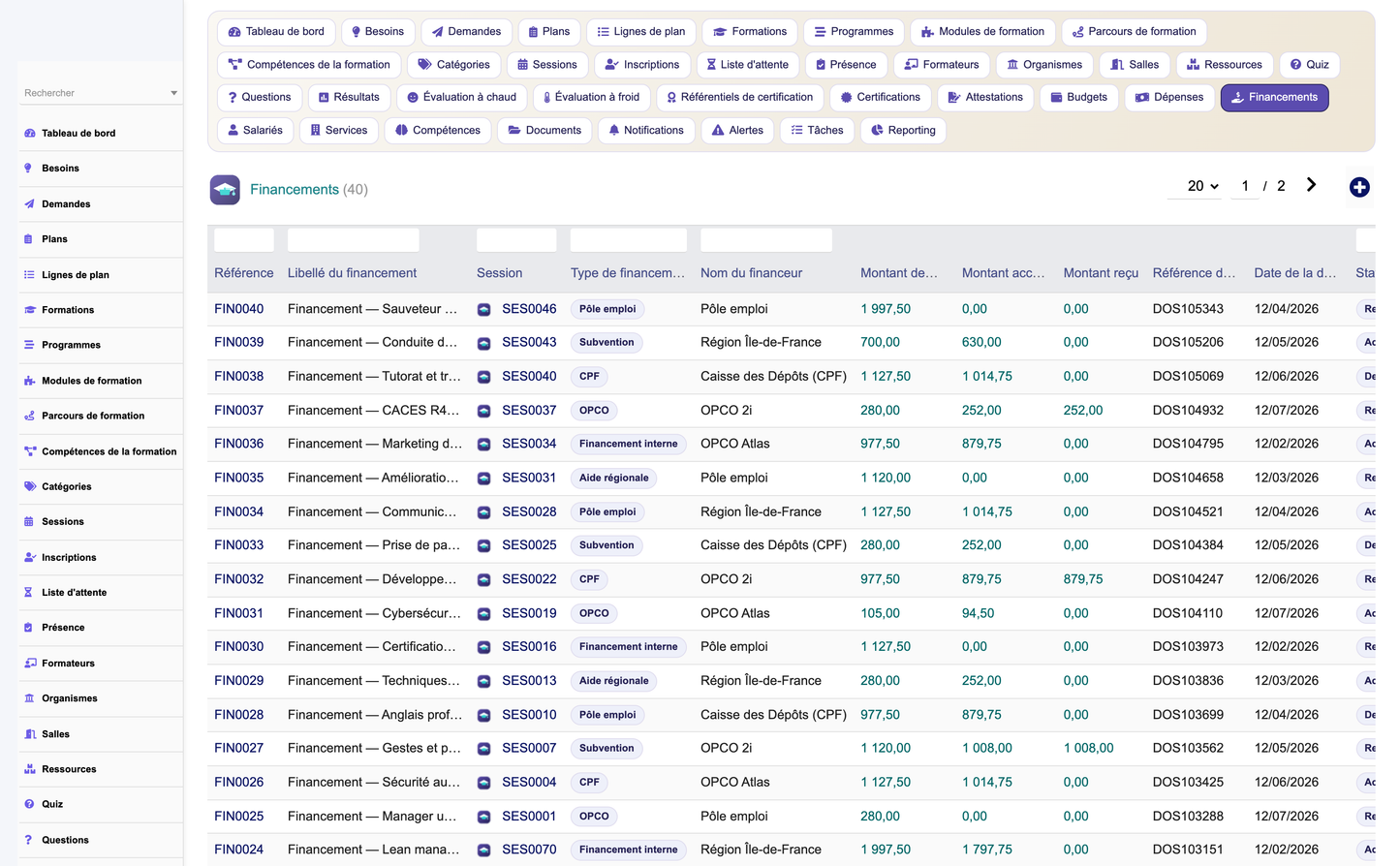Viewport: 1400px width, 866px height.
Task: Click the Tableau de bord icon in the sidebar
Action: coord(29,134)
